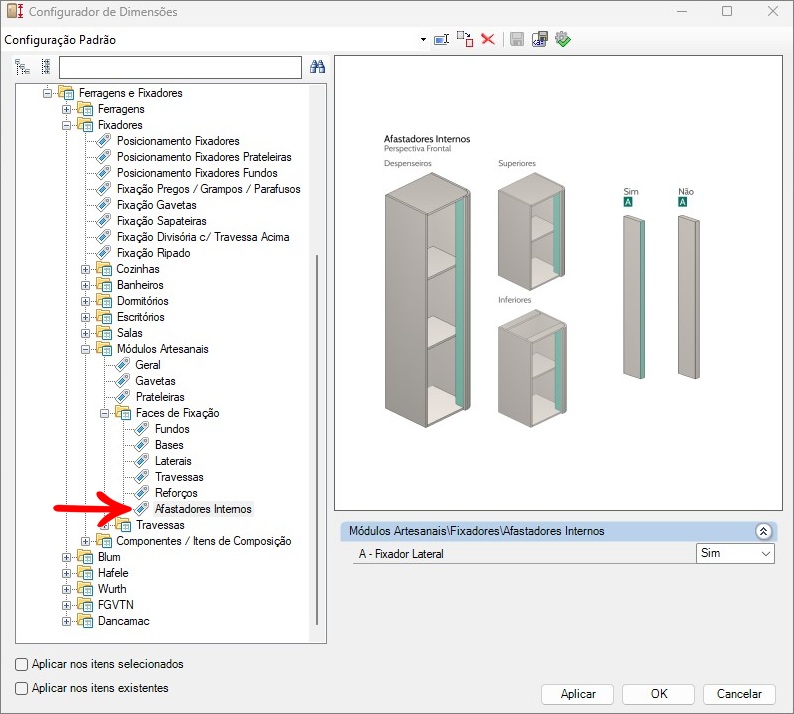
Task: Select Posicionamento Fixadores Prateleiras item
Action: coord(204,157)
